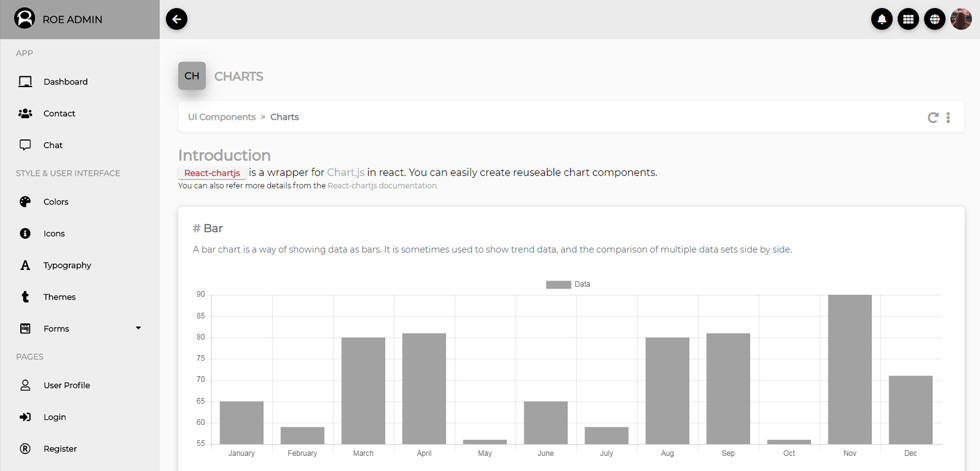Click the Aug bar
Viewport: 980px width, 471px height.
tap(668, 391)
